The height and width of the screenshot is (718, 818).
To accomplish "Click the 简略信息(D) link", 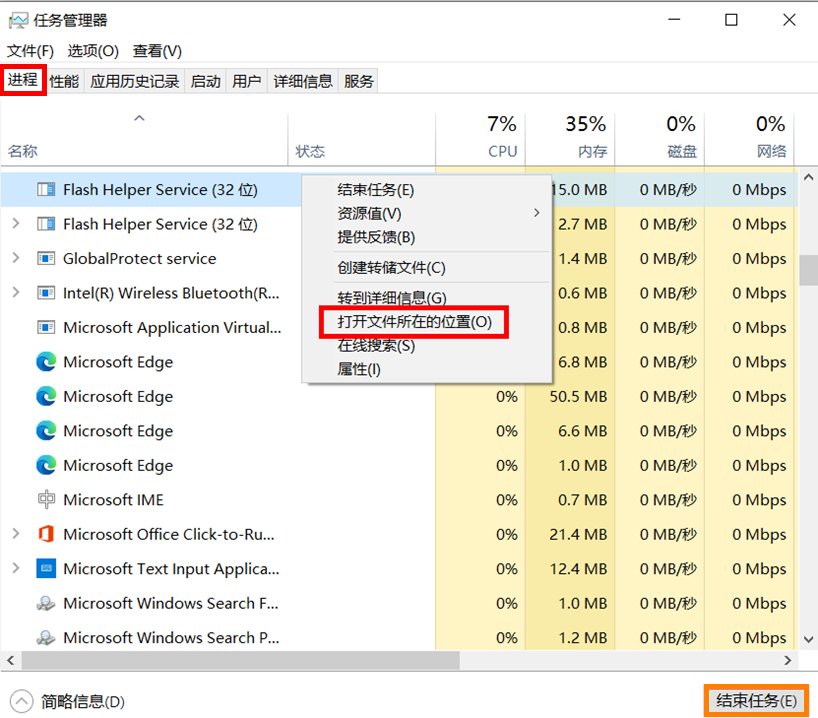I will coord(83,702).
